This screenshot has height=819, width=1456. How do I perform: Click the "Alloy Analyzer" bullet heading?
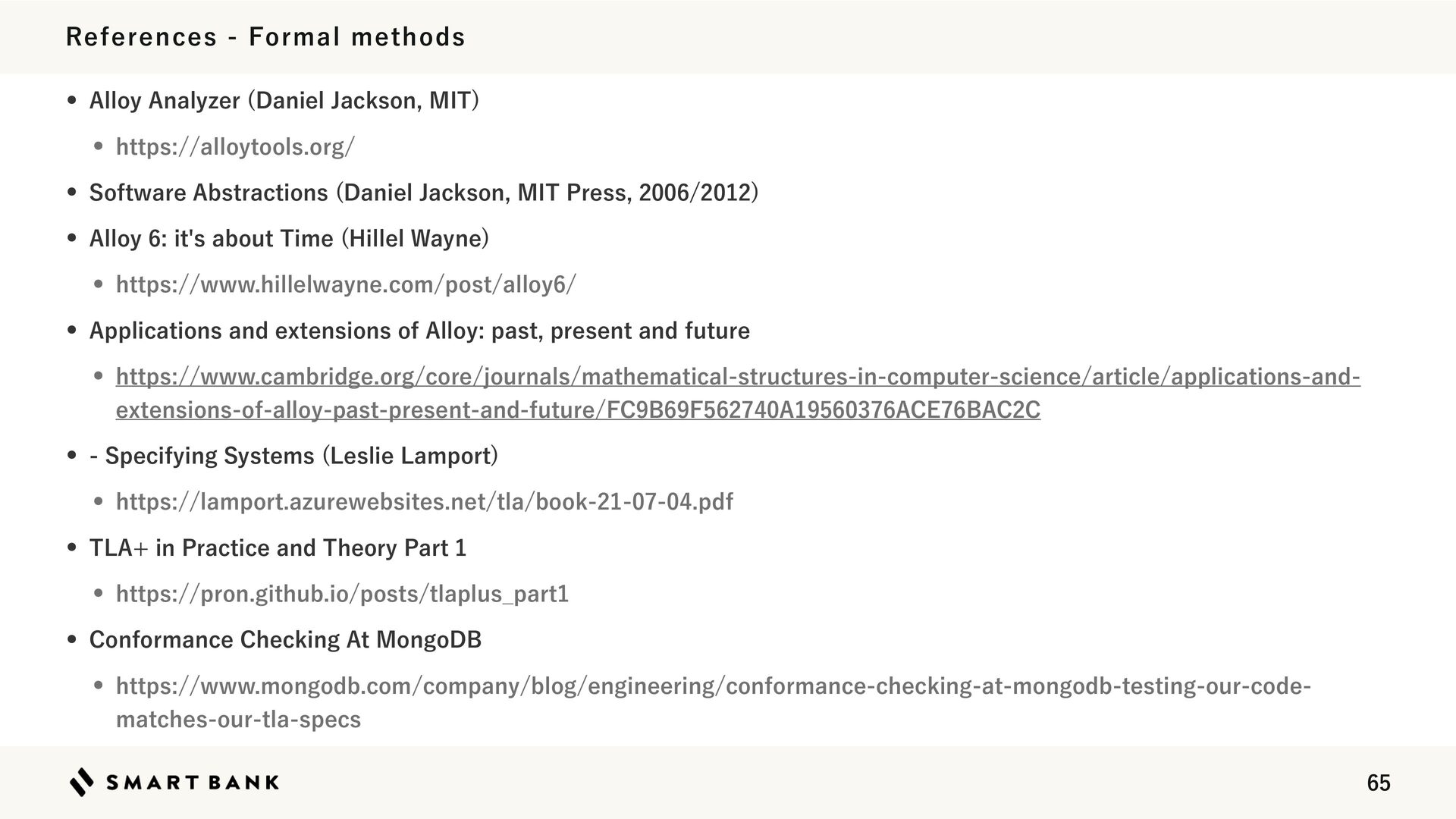[165, 100]
